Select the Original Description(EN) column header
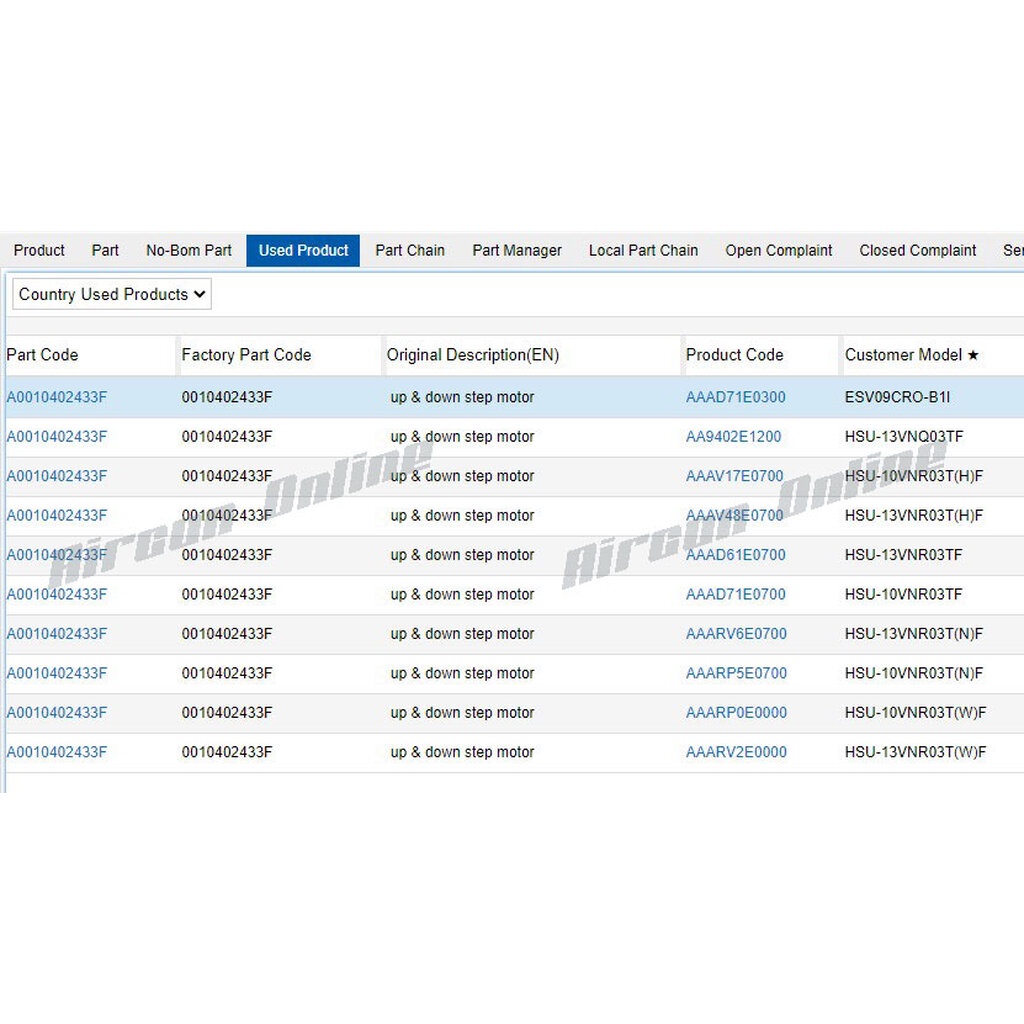 (x=473, y=355)
